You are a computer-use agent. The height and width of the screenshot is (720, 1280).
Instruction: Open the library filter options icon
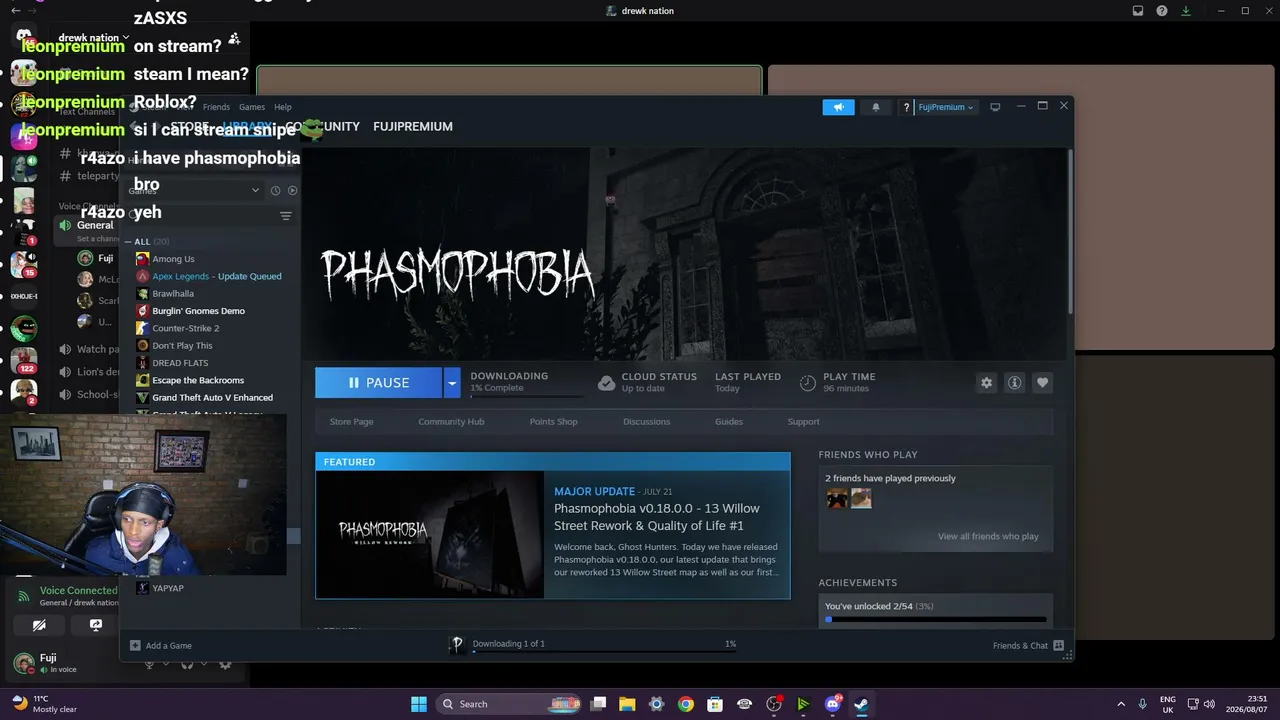click(286, 216)
